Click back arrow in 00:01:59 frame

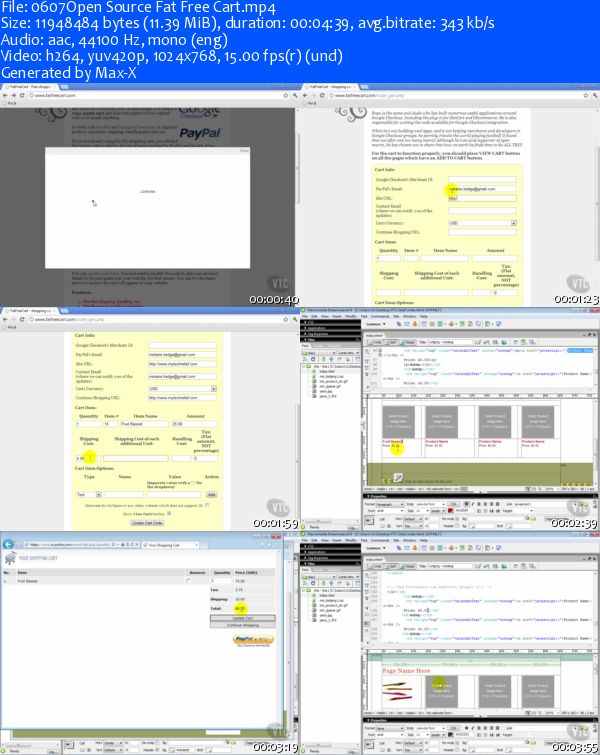pos(5,319)
